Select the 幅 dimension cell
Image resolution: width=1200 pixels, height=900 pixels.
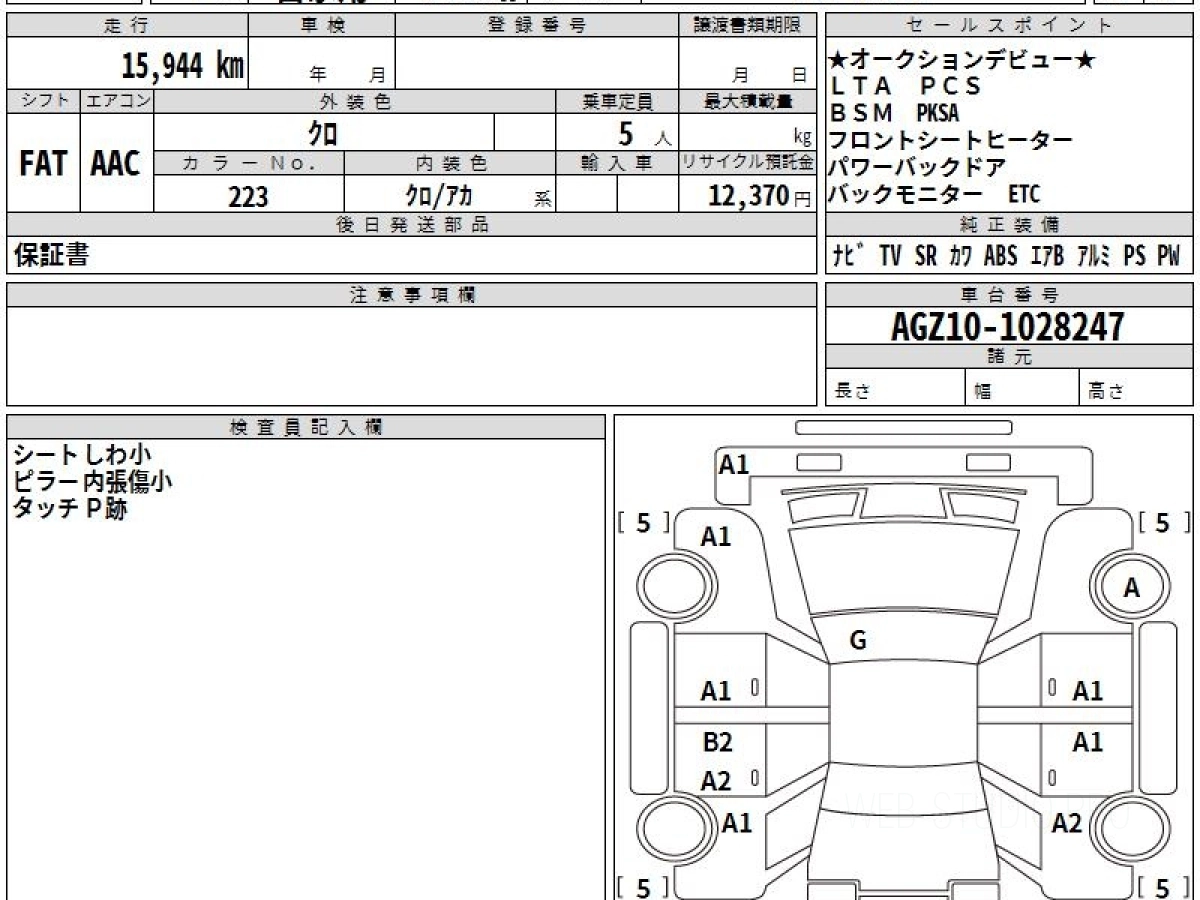pyautogui.click(x=1022, y=388)
